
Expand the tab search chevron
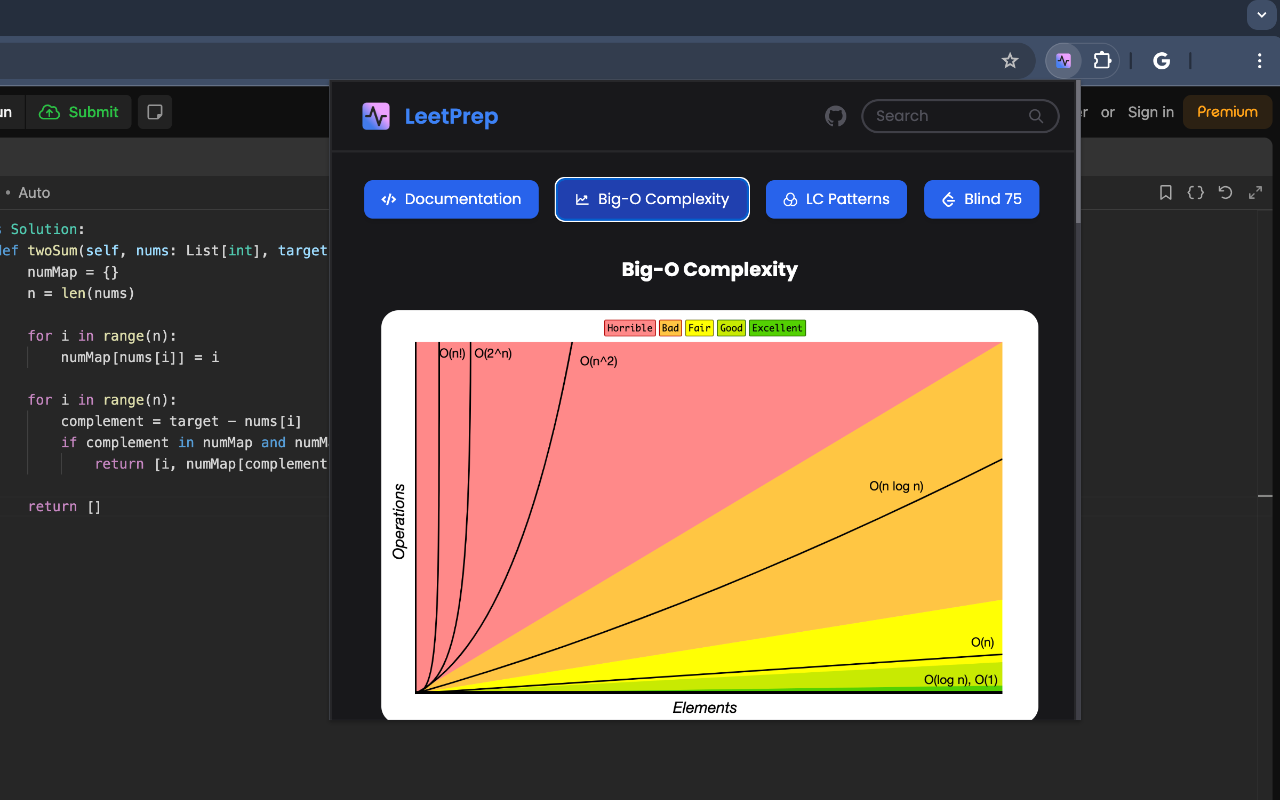[x=1261, y=15]
